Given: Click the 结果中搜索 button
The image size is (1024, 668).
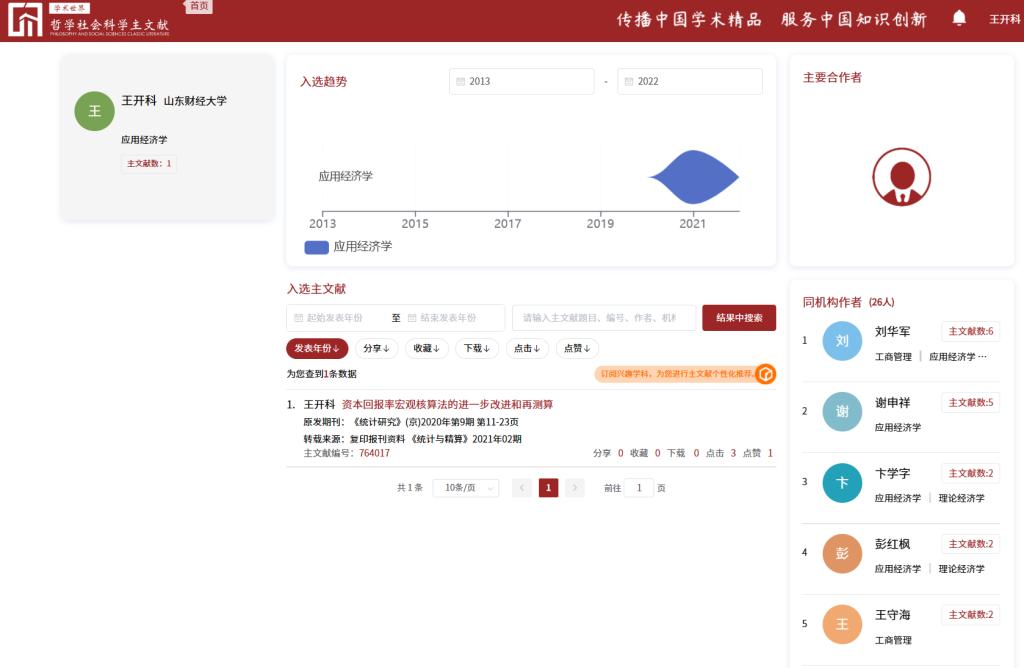Looking at the screenshot, I should 738,318.
